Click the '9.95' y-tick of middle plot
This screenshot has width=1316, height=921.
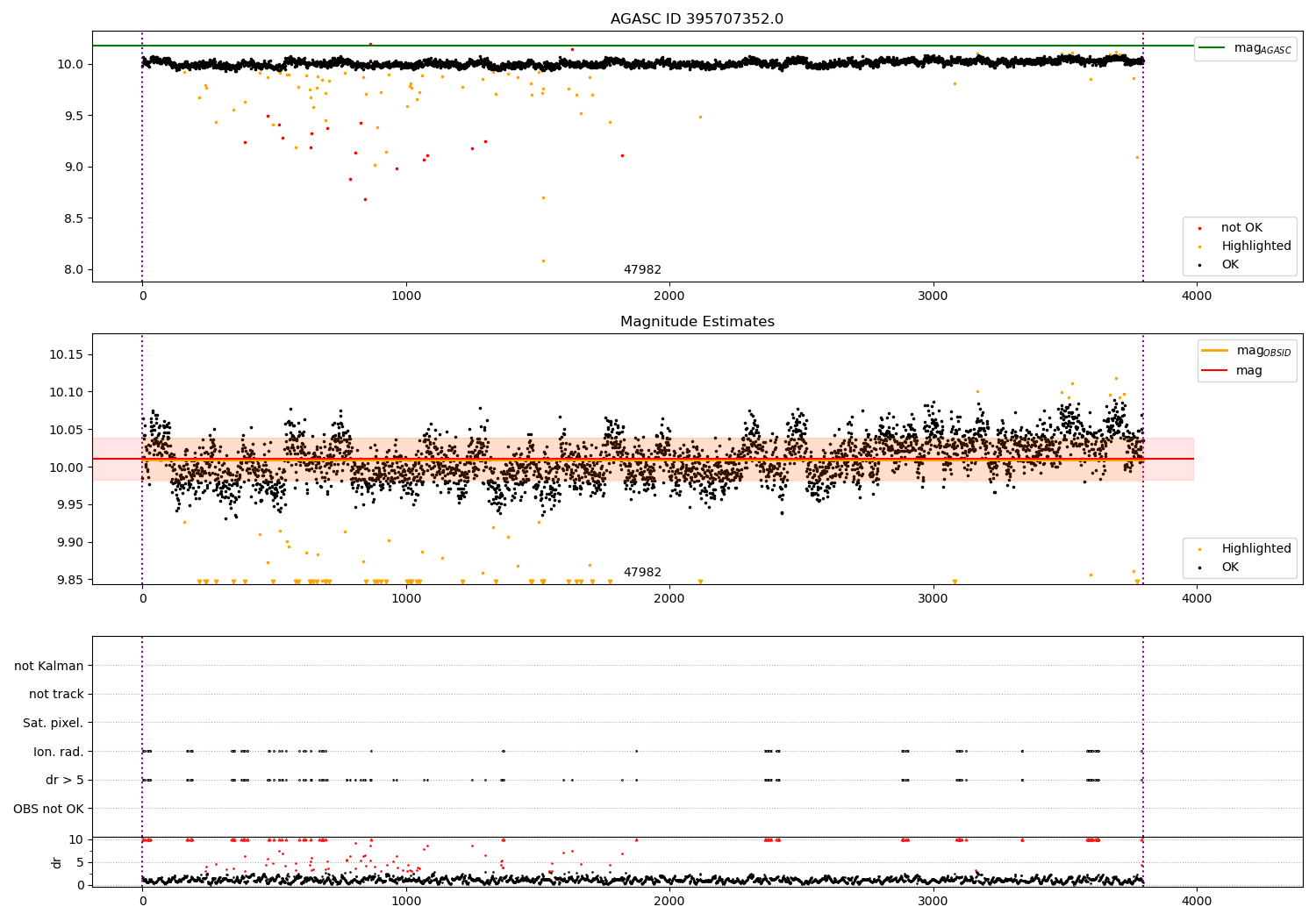click(x=70, y=504)
